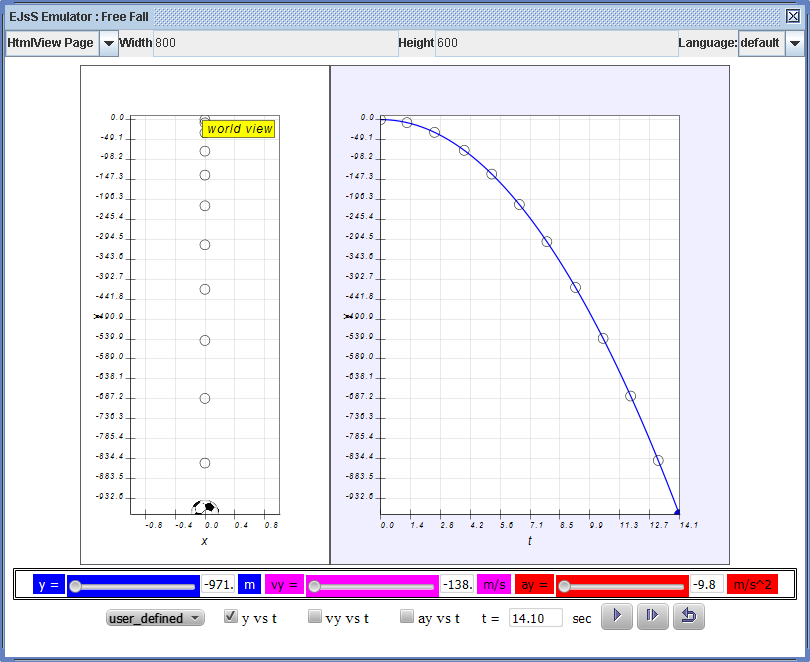Click the soccer ball in world view

coord(205,508)
